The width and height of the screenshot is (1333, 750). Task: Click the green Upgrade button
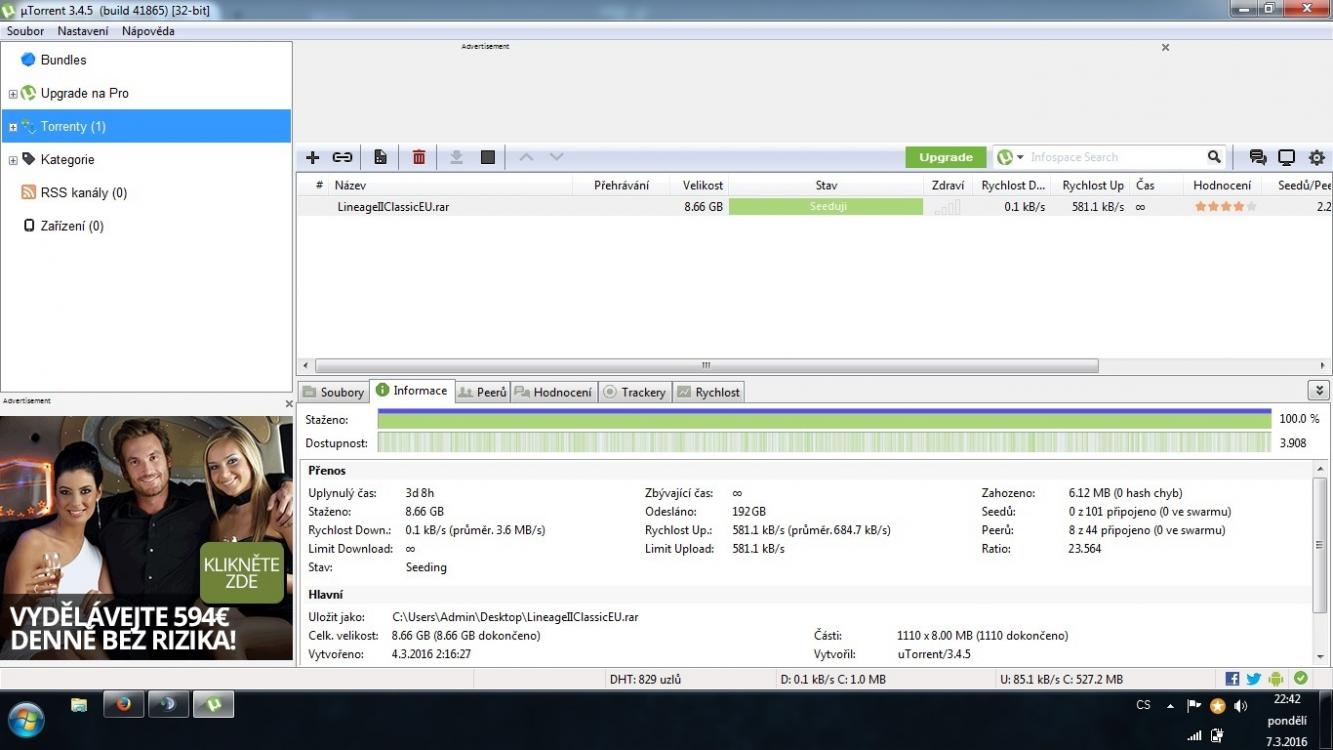click(x=946, y=157)
